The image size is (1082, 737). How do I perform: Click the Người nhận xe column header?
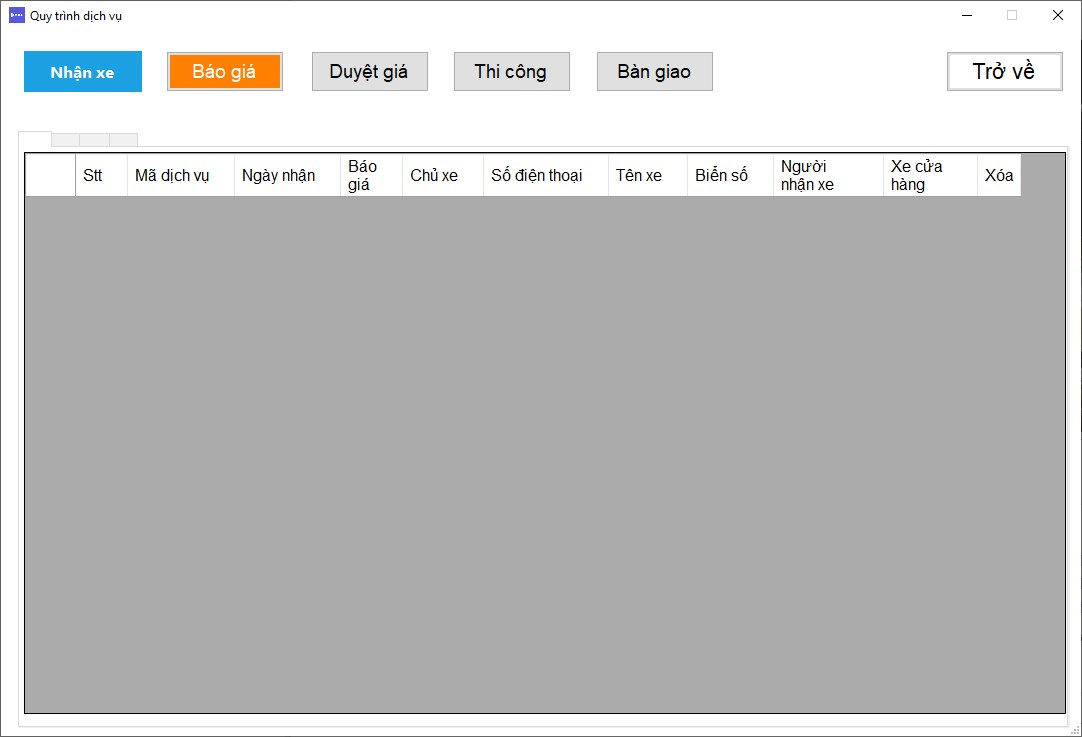(x=829, y=175)
